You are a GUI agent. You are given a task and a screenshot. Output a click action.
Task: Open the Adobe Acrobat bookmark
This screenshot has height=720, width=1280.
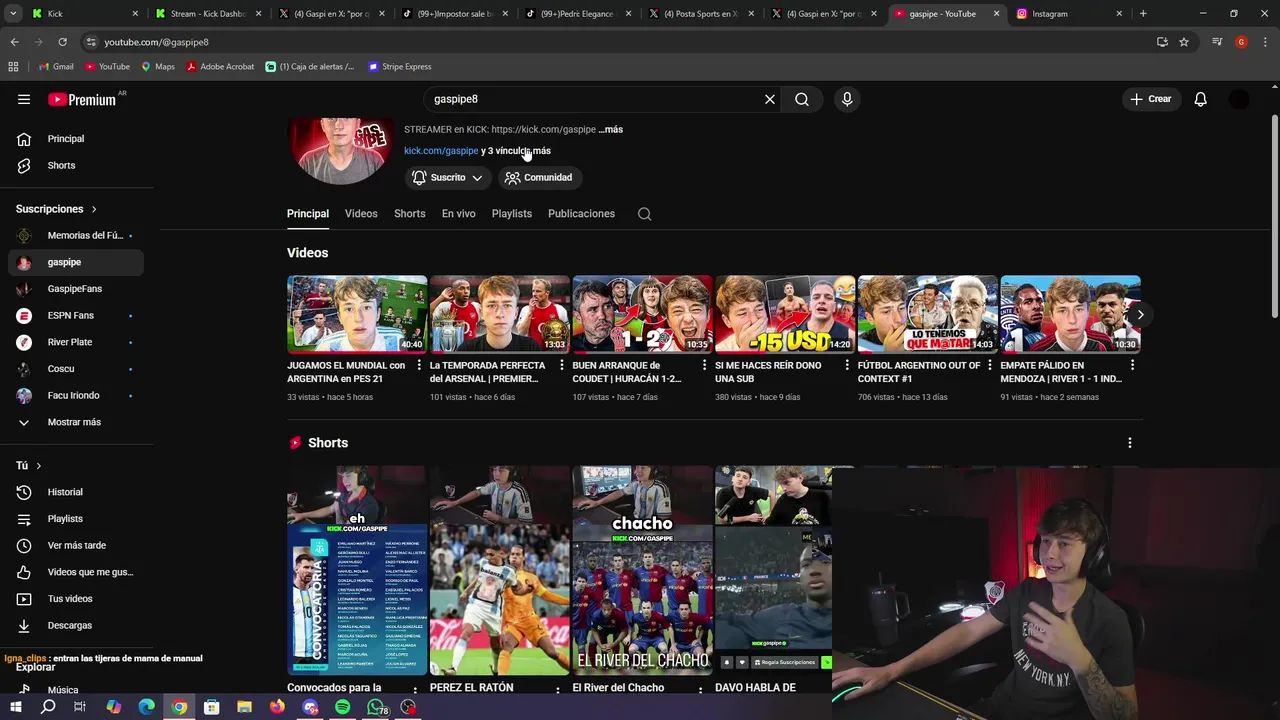tap(220, 67)
